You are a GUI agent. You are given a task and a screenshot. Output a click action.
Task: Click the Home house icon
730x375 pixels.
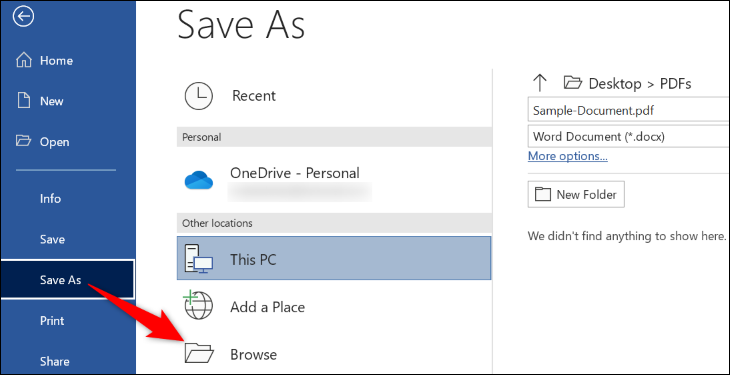24,60
